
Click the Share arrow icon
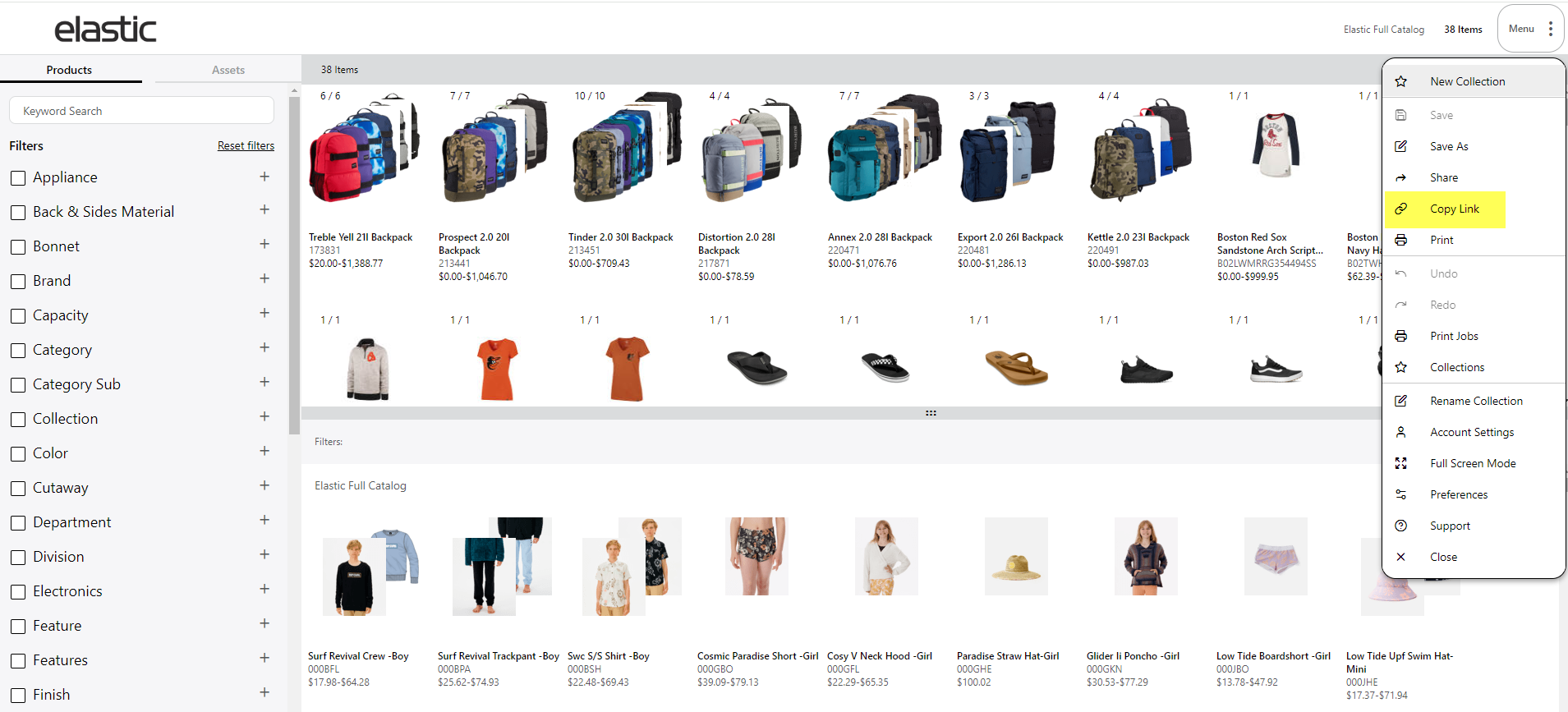1401,177
